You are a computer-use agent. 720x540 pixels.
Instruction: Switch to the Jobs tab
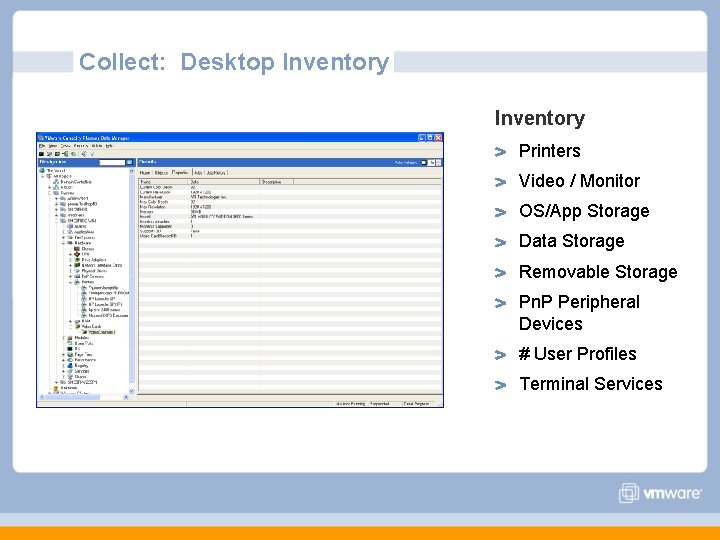tap(198, 173)
